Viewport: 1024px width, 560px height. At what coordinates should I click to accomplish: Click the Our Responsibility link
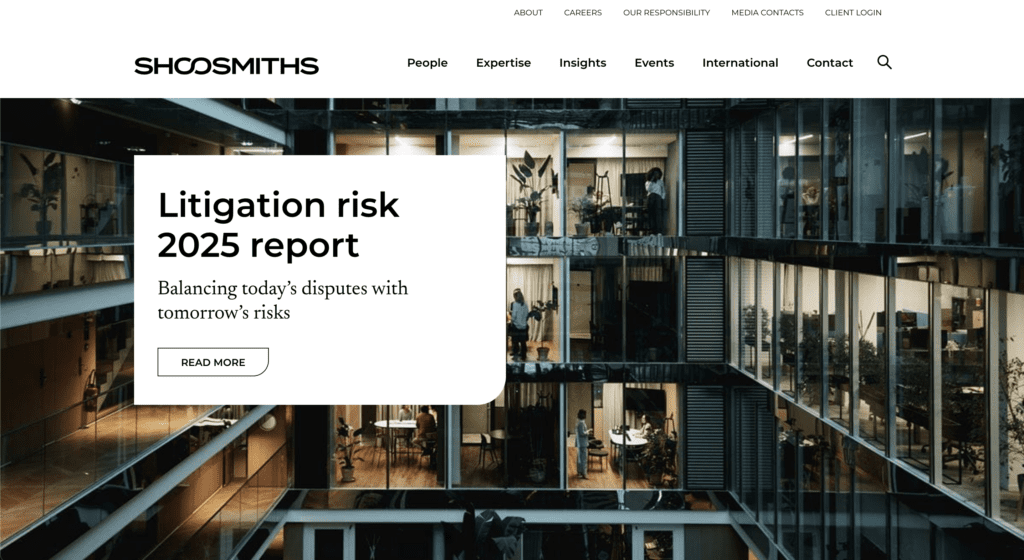[666, 12]
